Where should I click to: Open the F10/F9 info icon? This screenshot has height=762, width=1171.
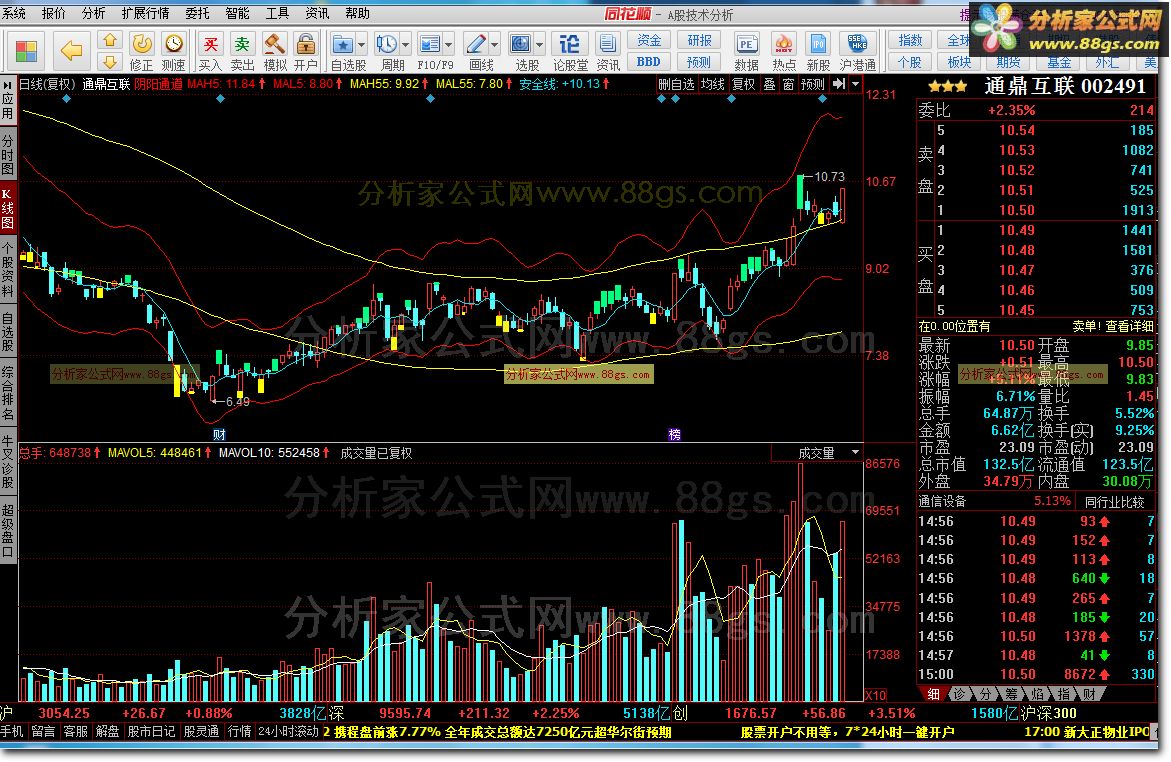[x=429, y=43]
